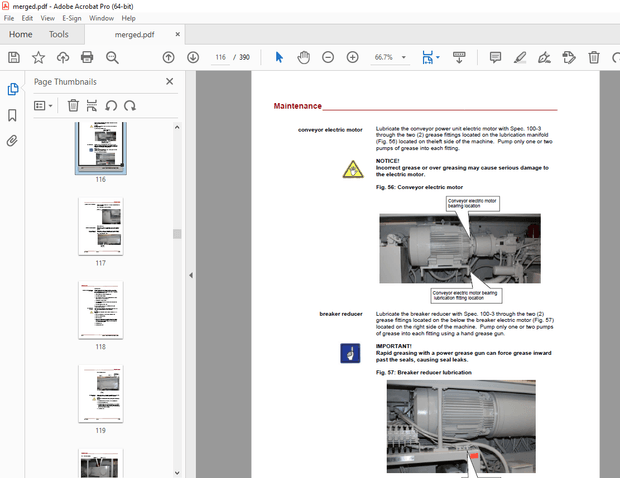This screenshot has height=478, width=620.
Task: Click the 'Fig. 56: Conveyor electric motor' caption
Action: (x=419, y=187)
